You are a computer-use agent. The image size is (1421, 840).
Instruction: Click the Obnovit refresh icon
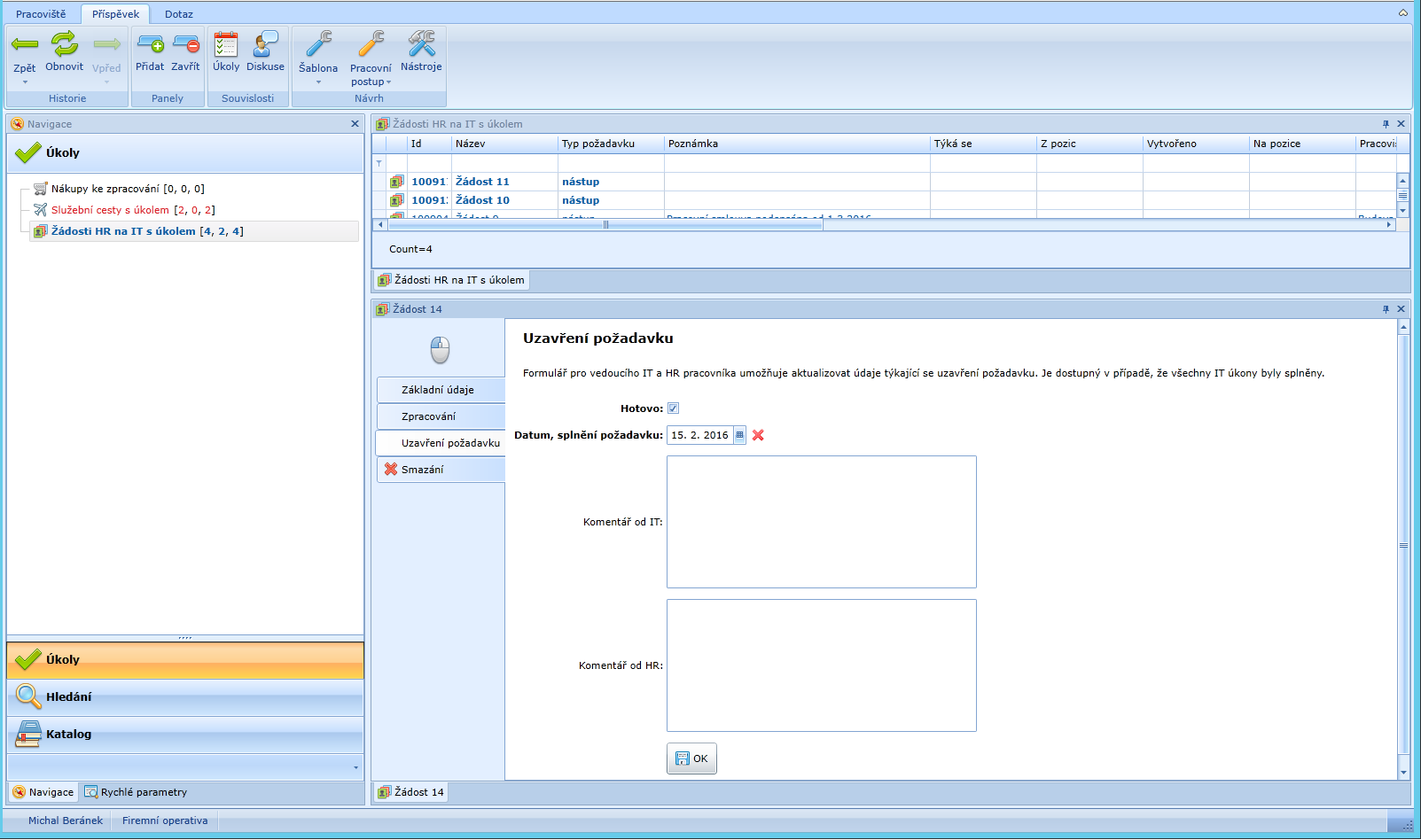[x=64, y=43]
